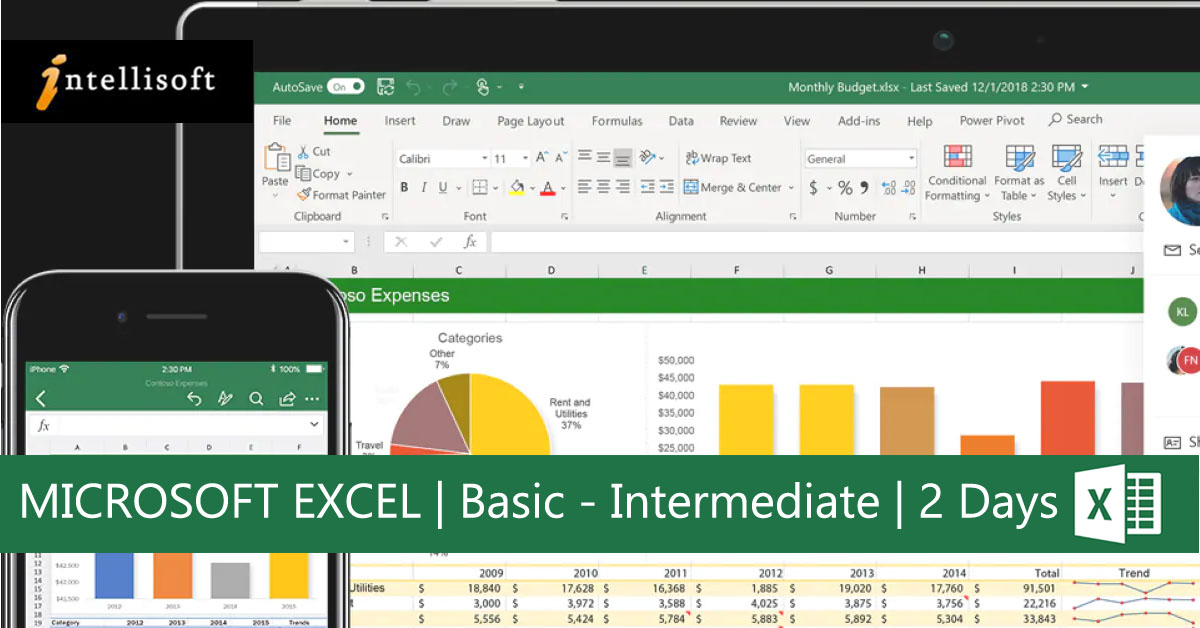Toggle Bold formatting in Font group
Screen dimensions: 1200x628
(x=404, y=188)
